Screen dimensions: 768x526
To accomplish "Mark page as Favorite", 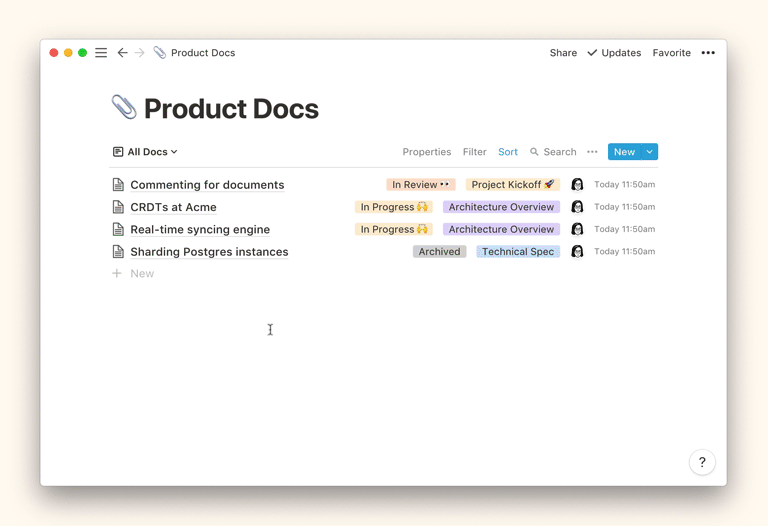I will click(x=671, y=53).
